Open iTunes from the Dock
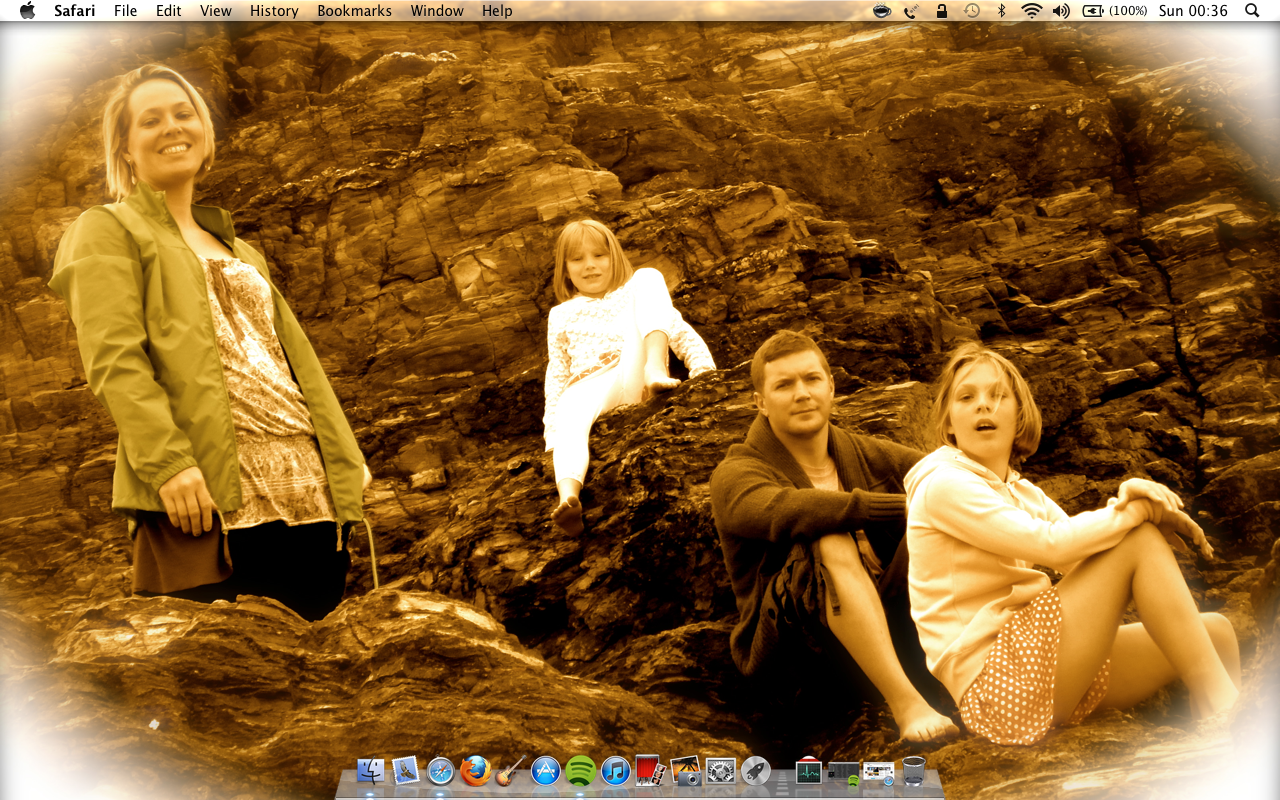1280x800 pixels. (x=615, y=771)
